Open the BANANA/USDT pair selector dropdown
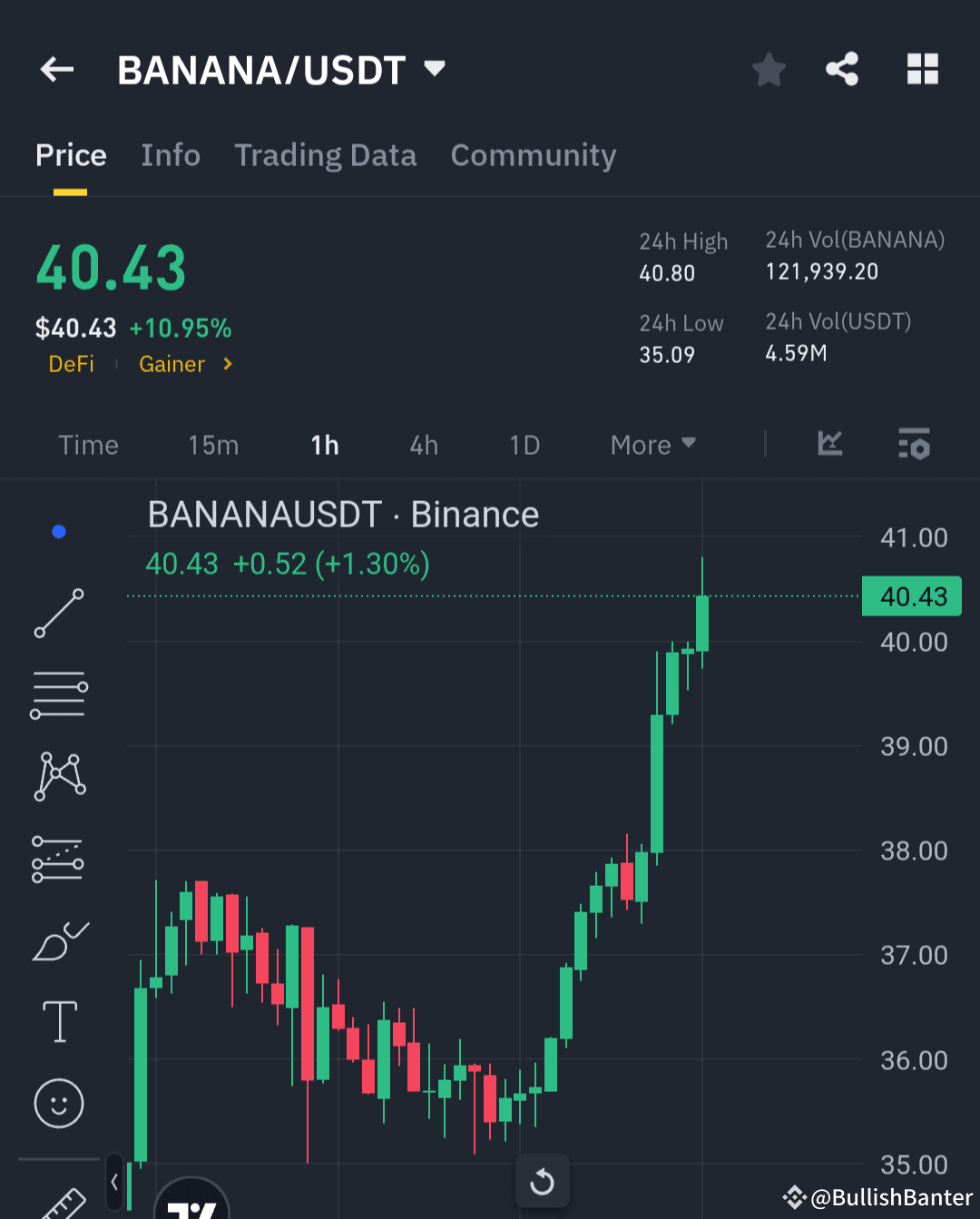Viewport: 980px width, 1219px height. [434, 68]
